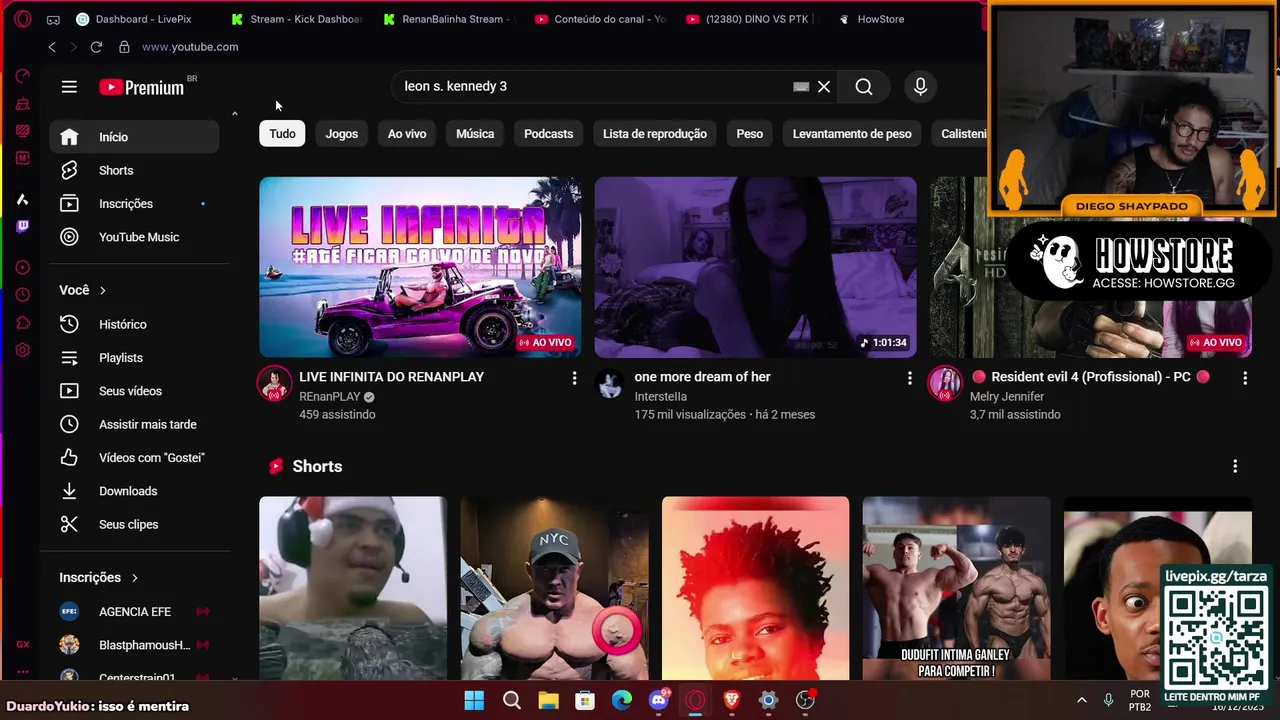The width and height of the screenshot is (1280, 720).
Task: Open the Shorts shelf more options menu
Action: (x=1235, y=467)
